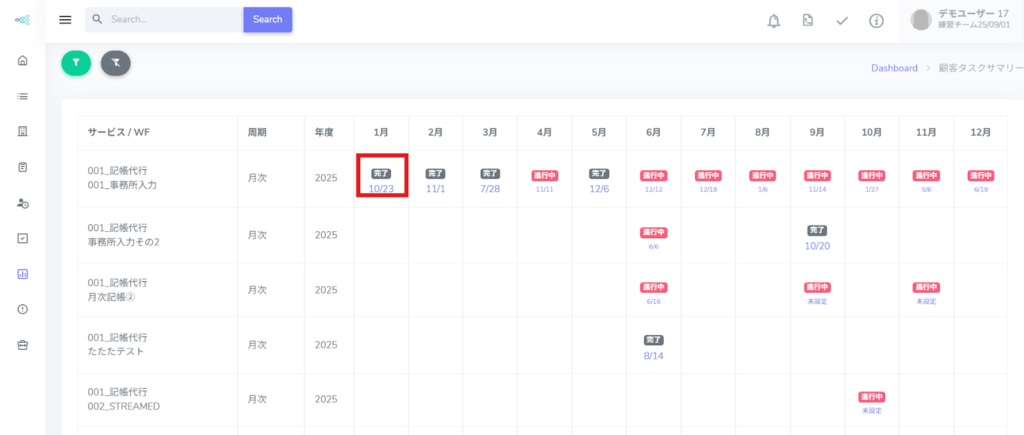Open the list view sidebar icon
Image resolution: width=1024 pixels, height=435 pixels.
pyautogui.click(x=22, y=97)
